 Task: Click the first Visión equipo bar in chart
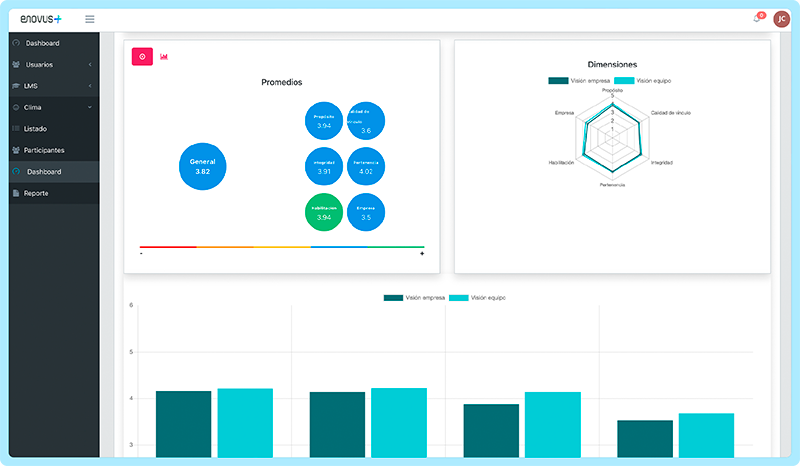coord(245,422)
